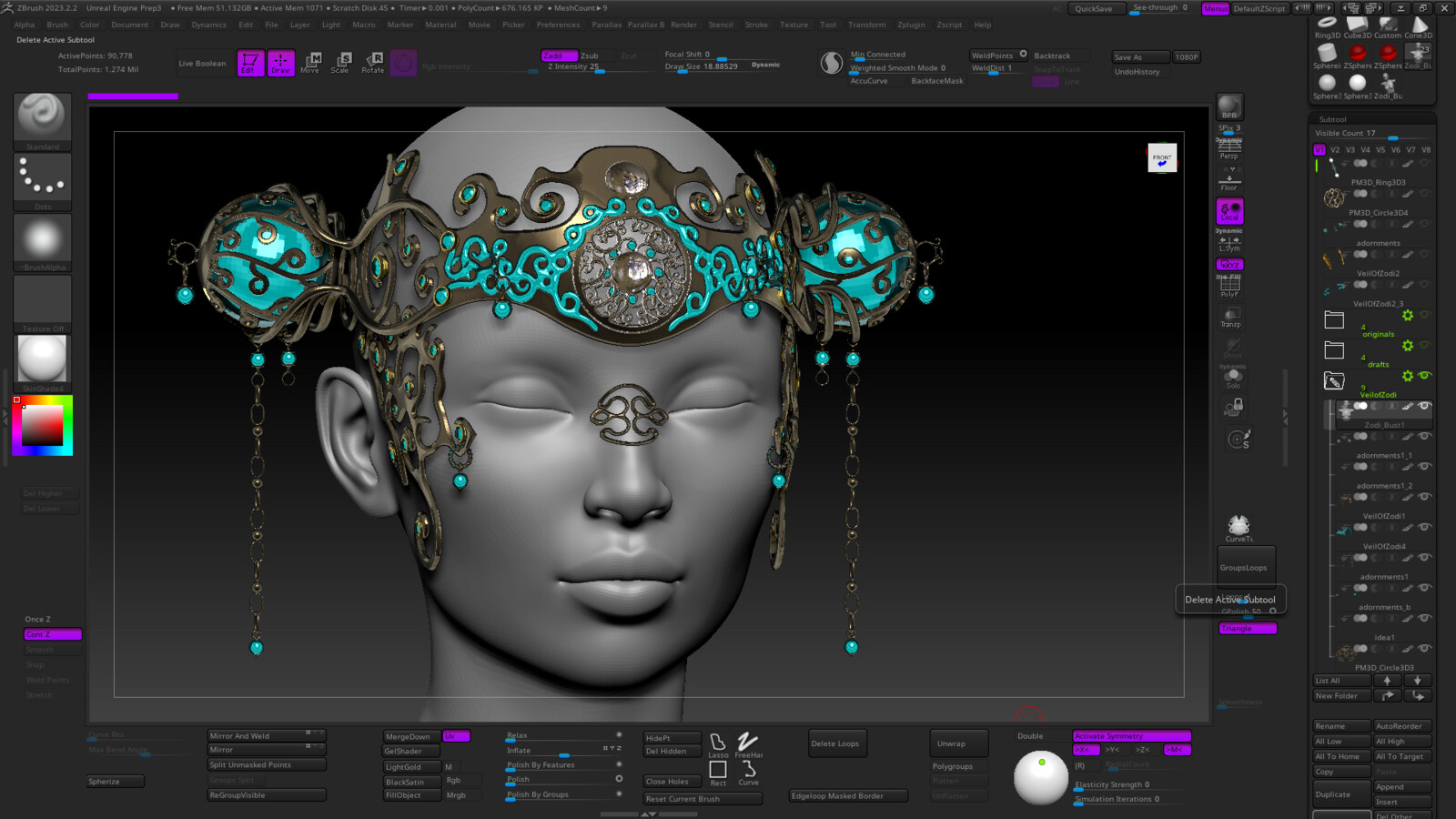Toggle Persp perspective view icon

pyautogui.click(x=1229, y=149)
